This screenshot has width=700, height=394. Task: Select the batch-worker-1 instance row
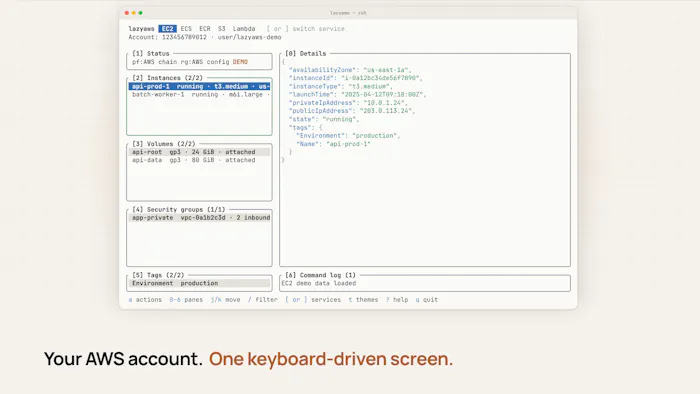pyautogui.click(x=199, y=95)
